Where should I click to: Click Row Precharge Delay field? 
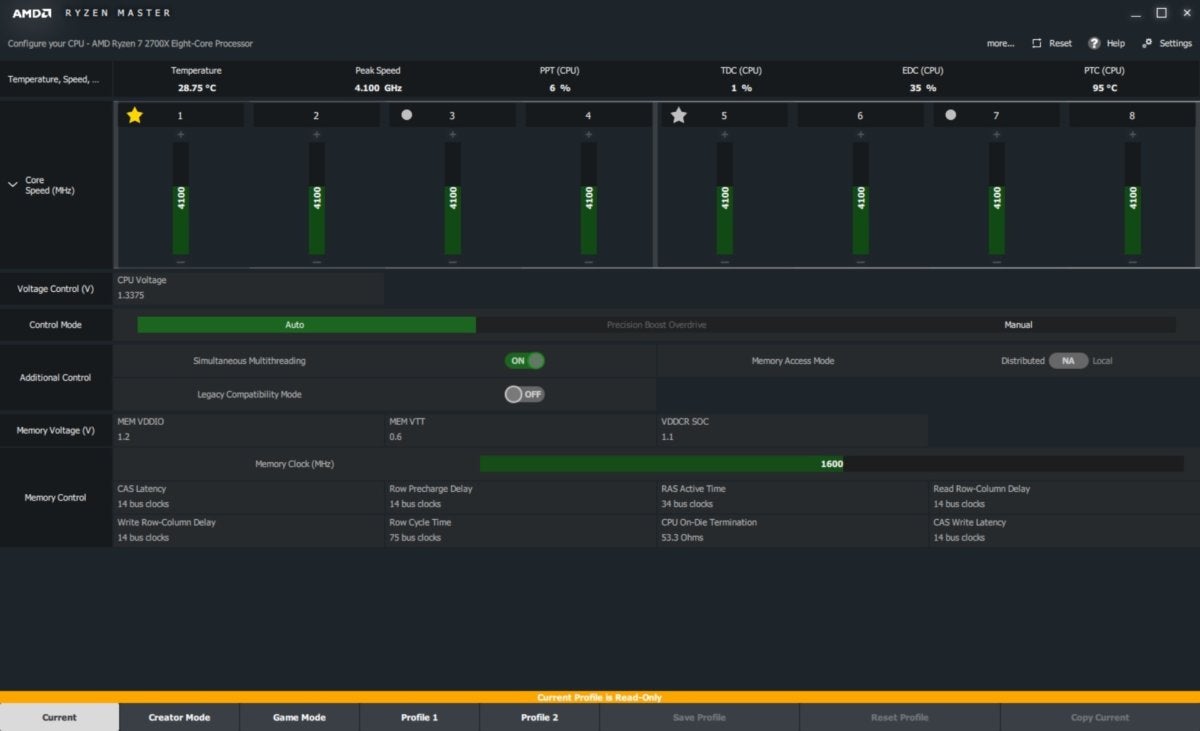coord(521,497)
